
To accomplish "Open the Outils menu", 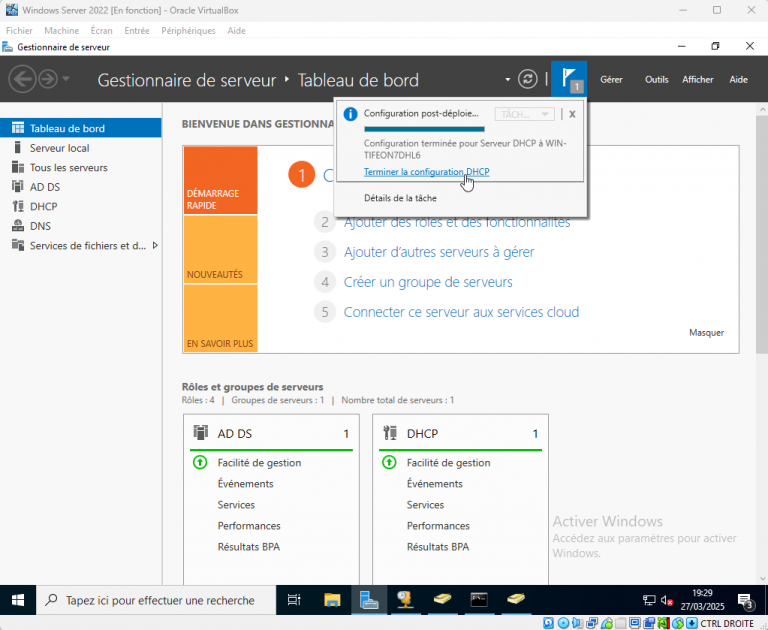I will tap(656, 80).
